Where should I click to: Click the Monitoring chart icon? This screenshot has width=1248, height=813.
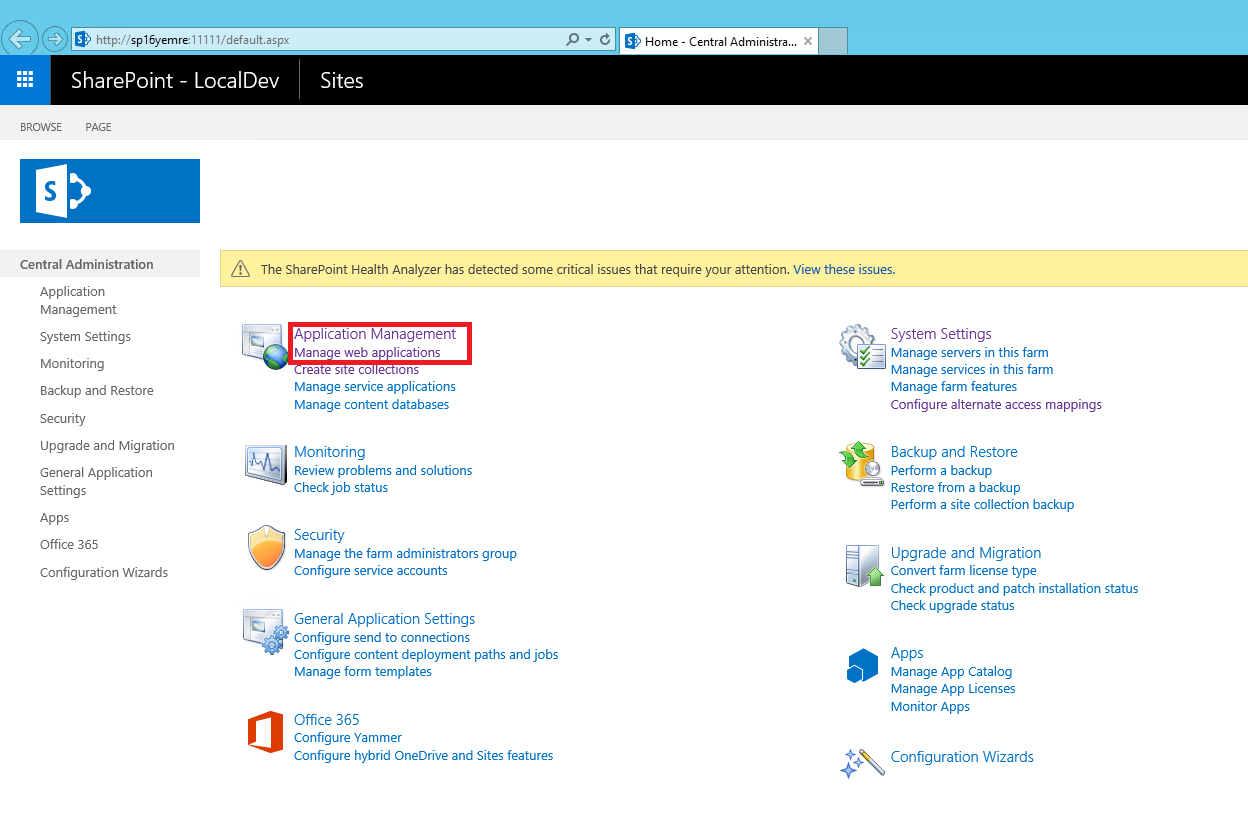[x=265, y=464]
